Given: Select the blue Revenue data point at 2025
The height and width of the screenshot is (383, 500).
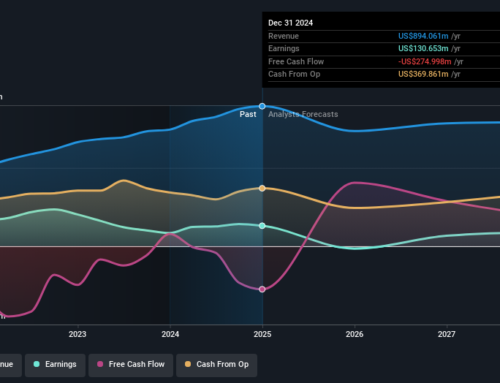Looking at the screenshot, I should tap(262, 106).
